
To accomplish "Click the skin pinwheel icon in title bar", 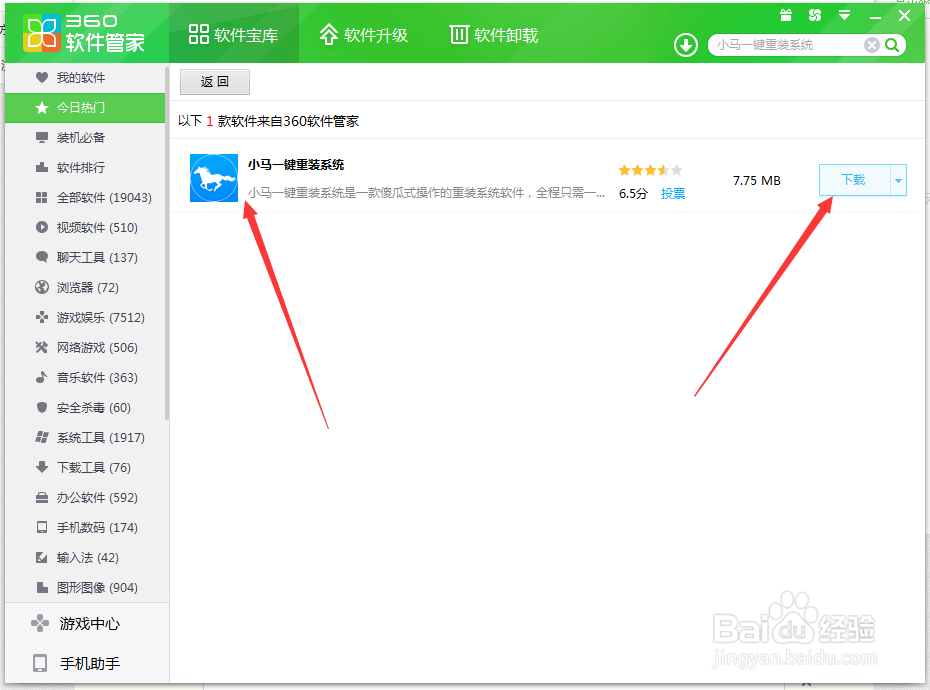I will coord(815,15).
